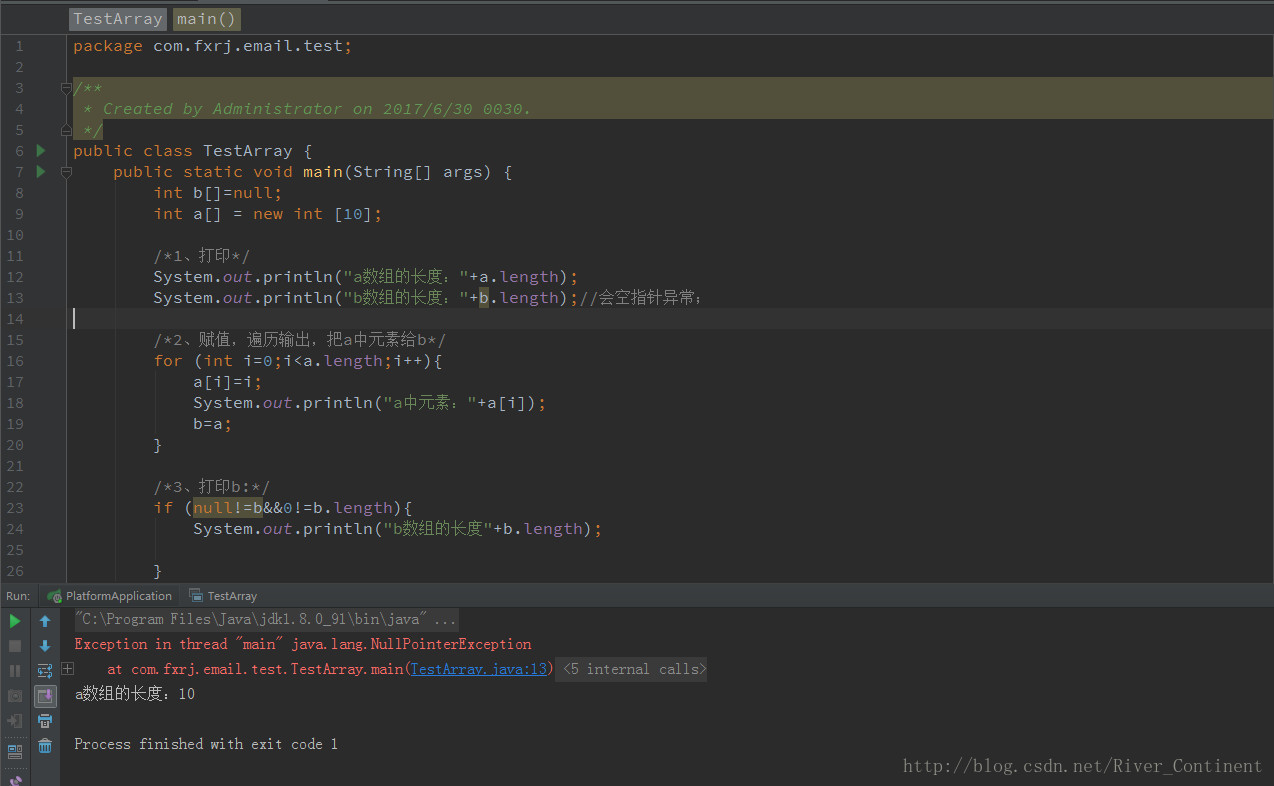Toggle soft-wrap in console output
Screen dimensions: 1274x786
click(45, 671)
